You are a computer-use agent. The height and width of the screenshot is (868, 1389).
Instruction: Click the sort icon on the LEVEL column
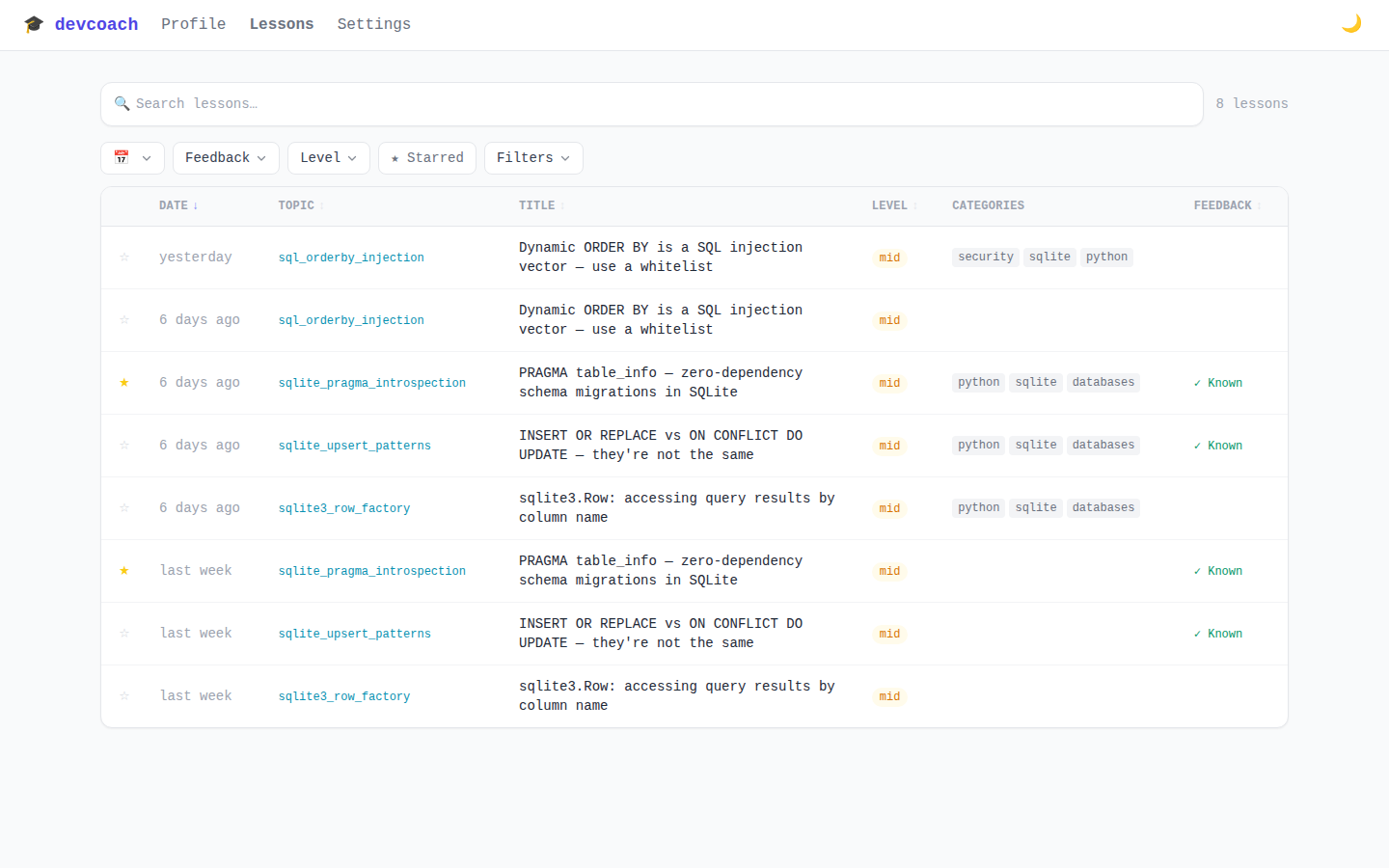point(914,205)
